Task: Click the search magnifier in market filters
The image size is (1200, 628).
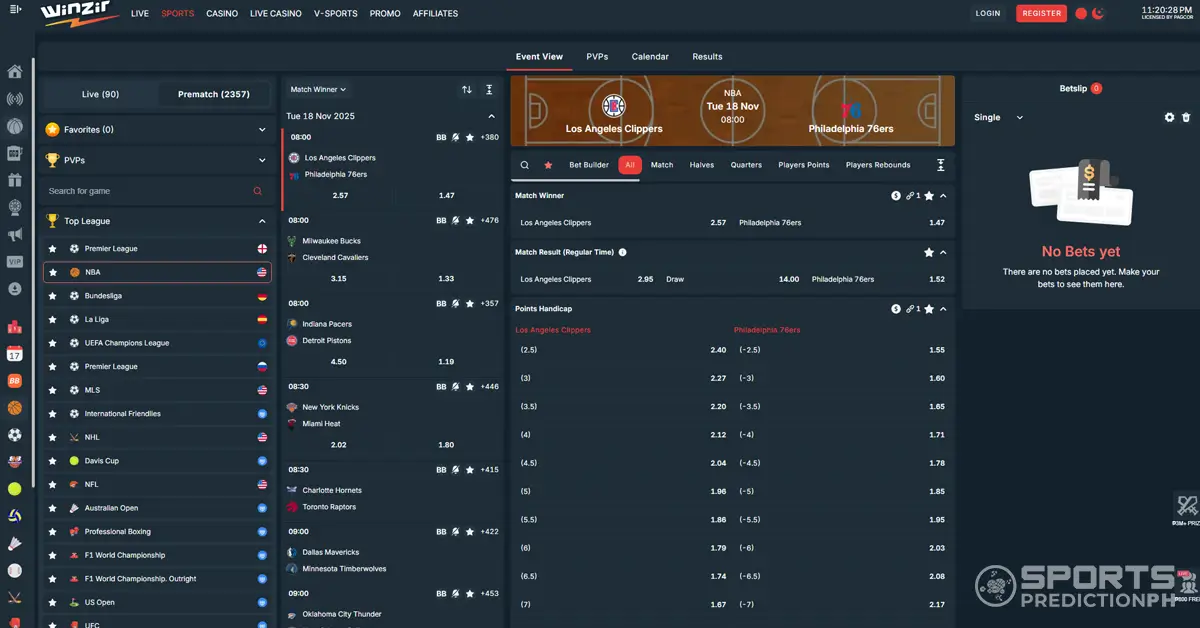Action: pos(525,165)
